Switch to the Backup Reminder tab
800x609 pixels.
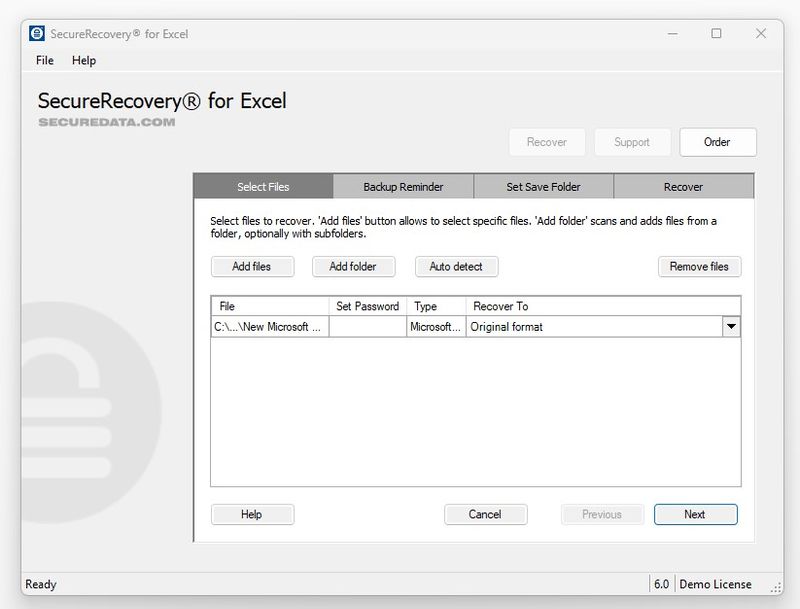tap(402, 186)
